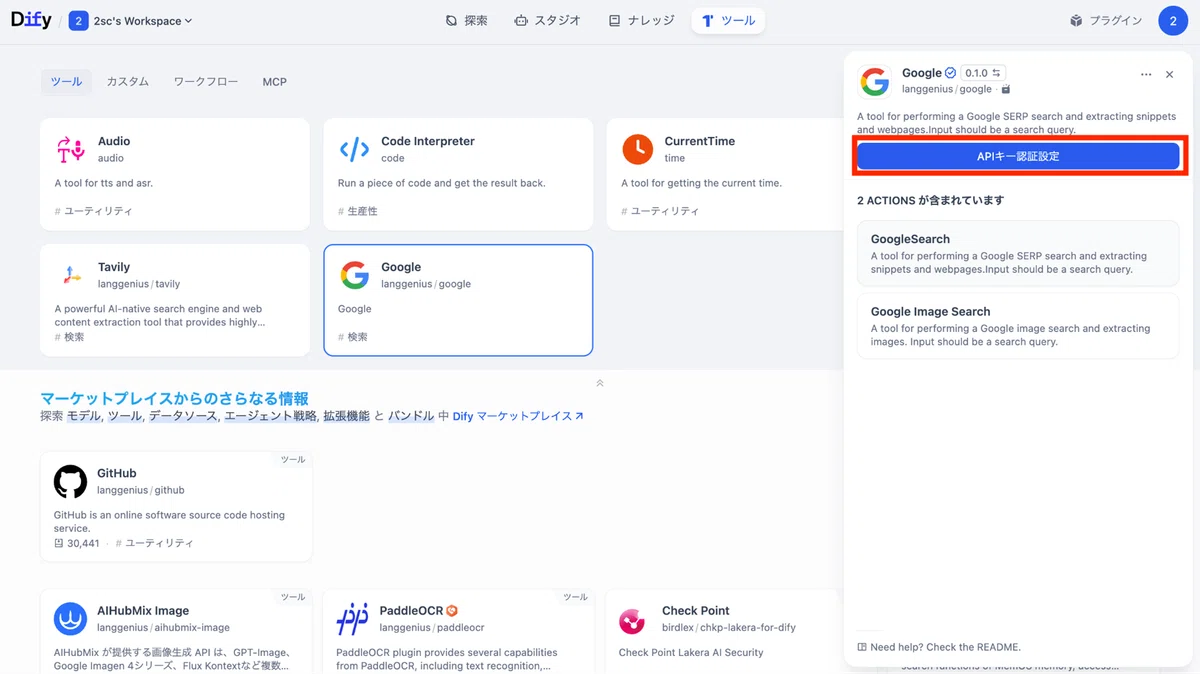This screenshot has height=674, width=1200.
Task: Click the Audio tool icon
Action: [x=71, y=150]
